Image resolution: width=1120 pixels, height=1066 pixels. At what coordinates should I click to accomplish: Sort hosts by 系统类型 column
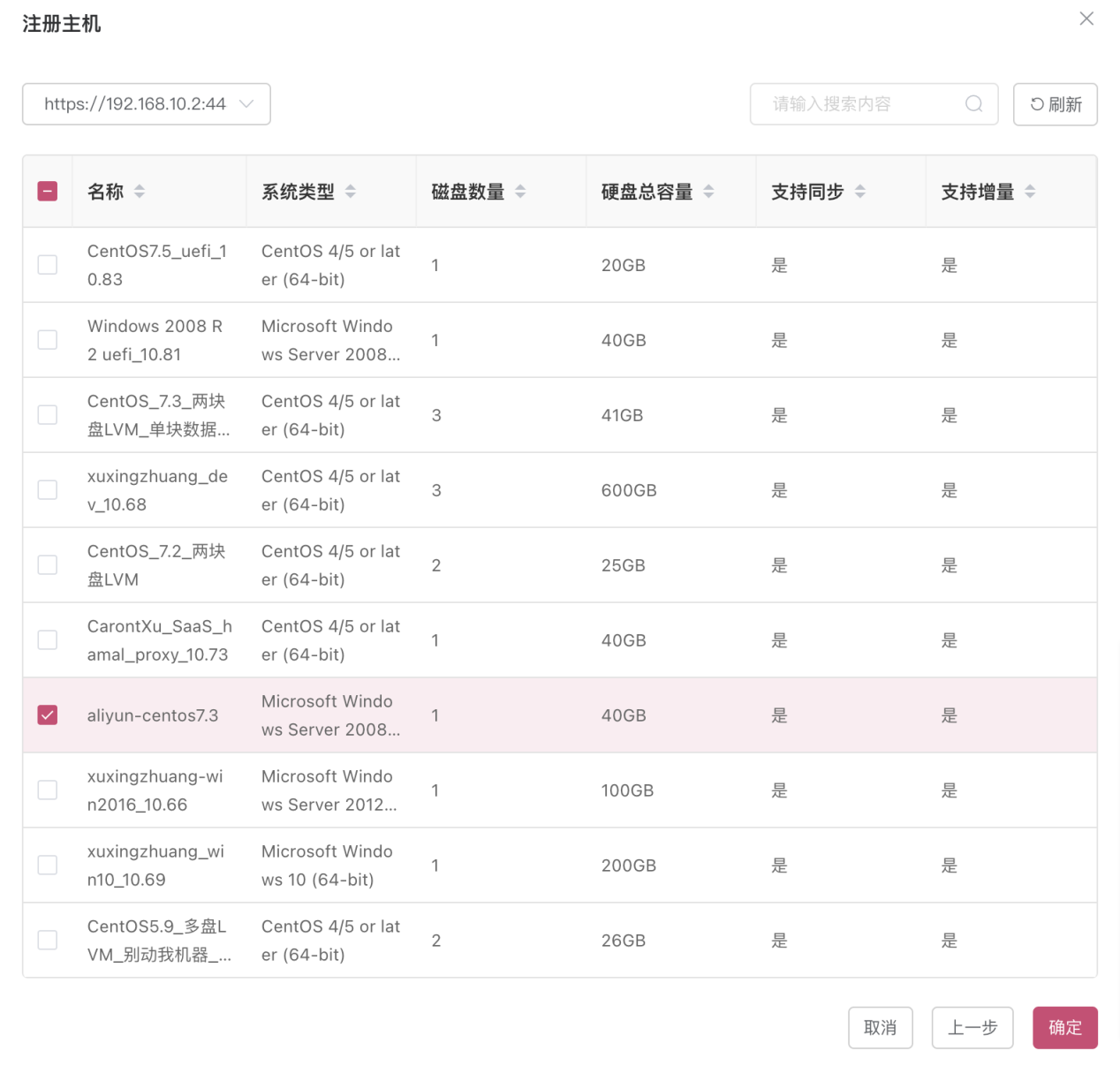(351, 191)
